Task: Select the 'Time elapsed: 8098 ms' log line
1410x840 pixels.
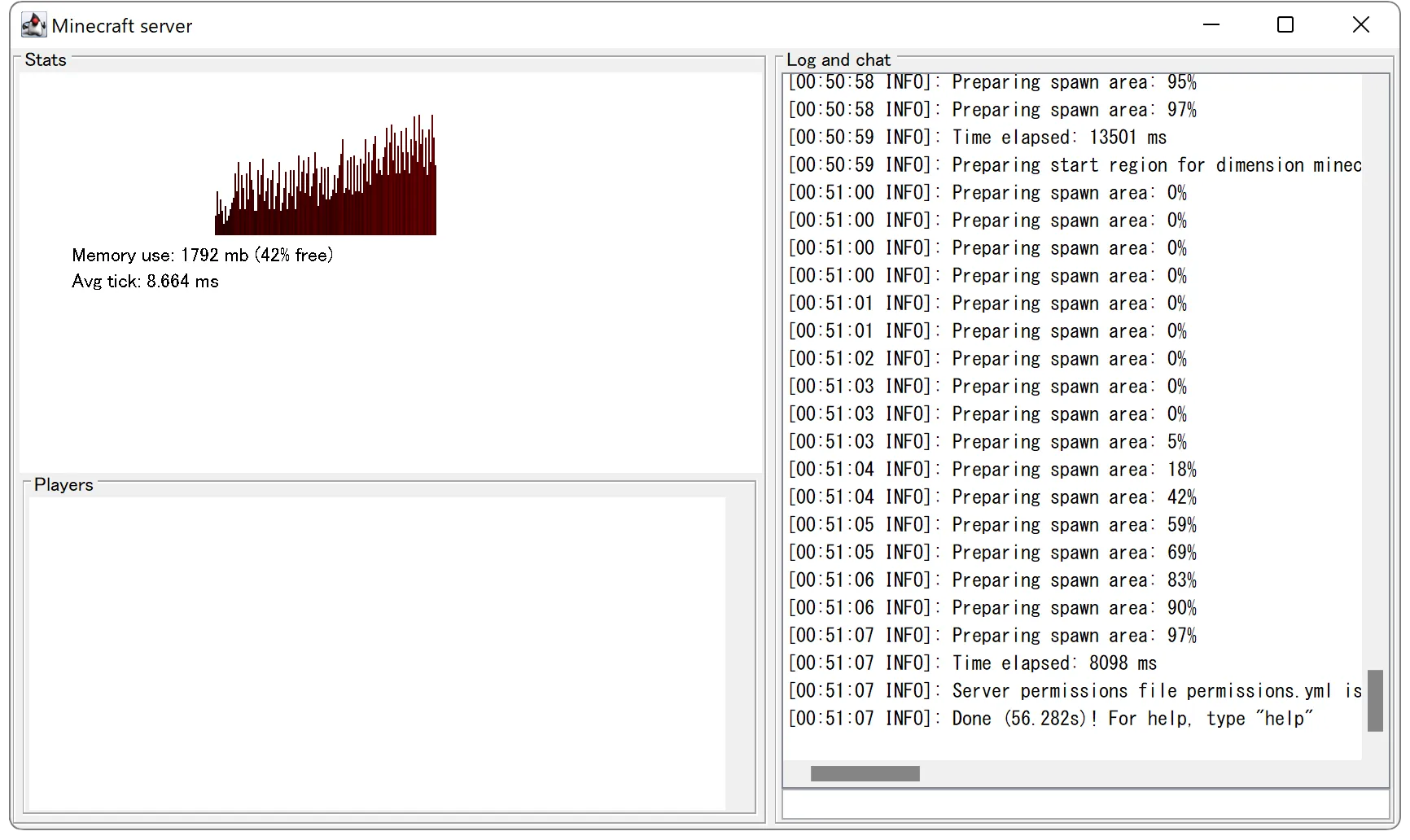Action: coord(972,663)
